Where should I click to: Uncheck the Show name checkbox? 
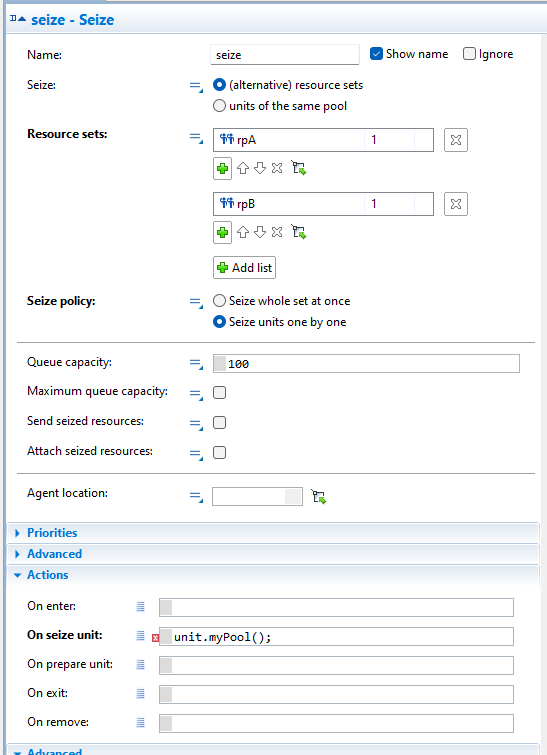tap(376, 54)
